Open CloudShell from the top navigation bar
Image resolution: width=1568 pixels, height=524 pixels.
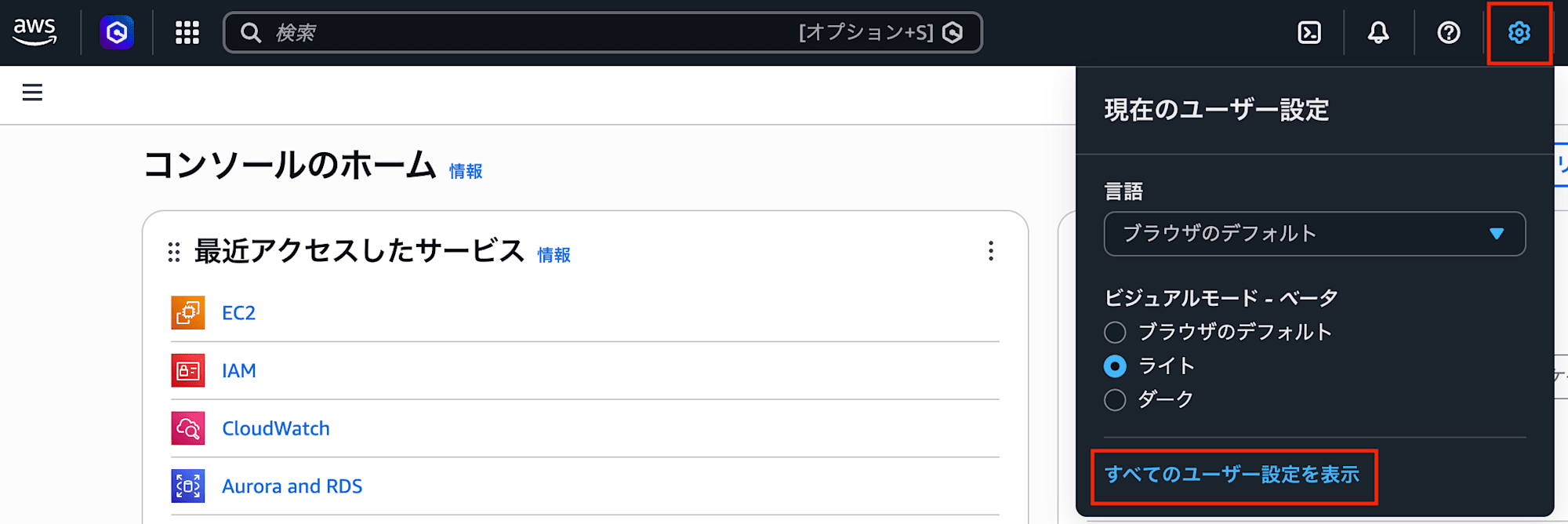click(x=1308, y=33)
